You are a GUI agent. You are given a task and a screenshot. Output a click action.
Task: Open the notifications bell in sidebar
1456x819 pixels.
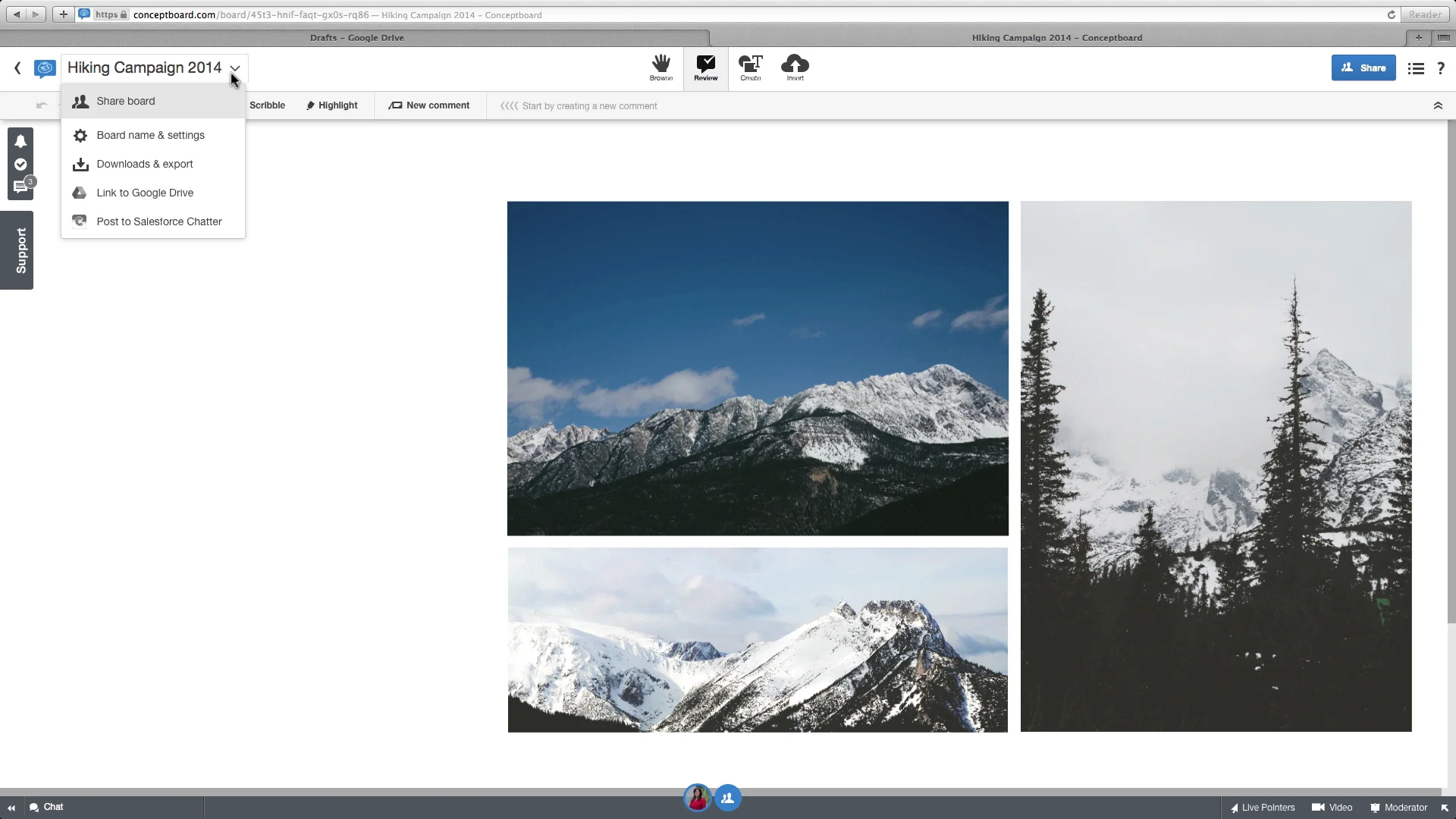tap(20, 141)
